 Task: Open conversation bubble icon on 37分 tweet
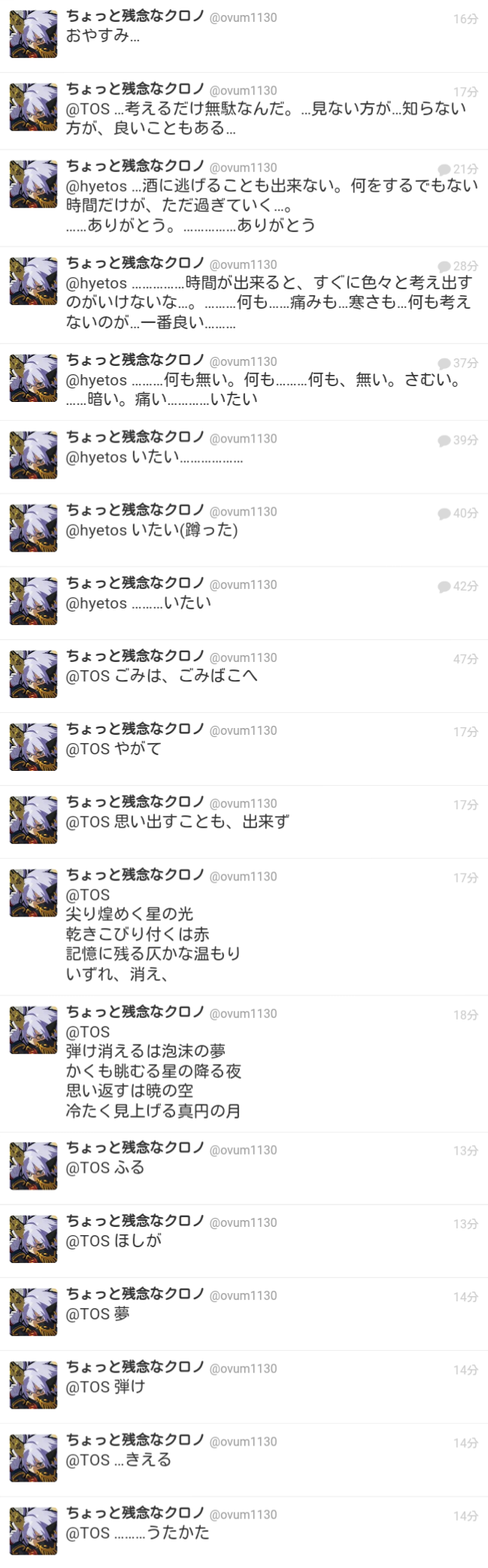[x=444, y=363]
